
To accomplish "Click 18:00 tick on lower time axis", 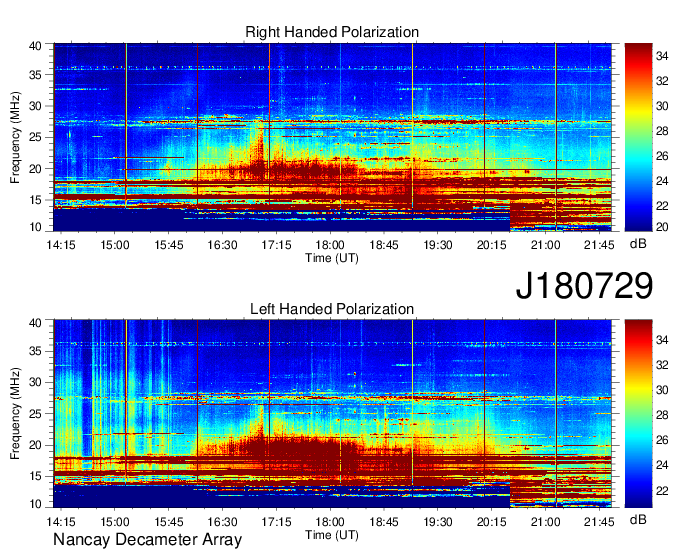I will pyautogui.click(x=330, y=521).
